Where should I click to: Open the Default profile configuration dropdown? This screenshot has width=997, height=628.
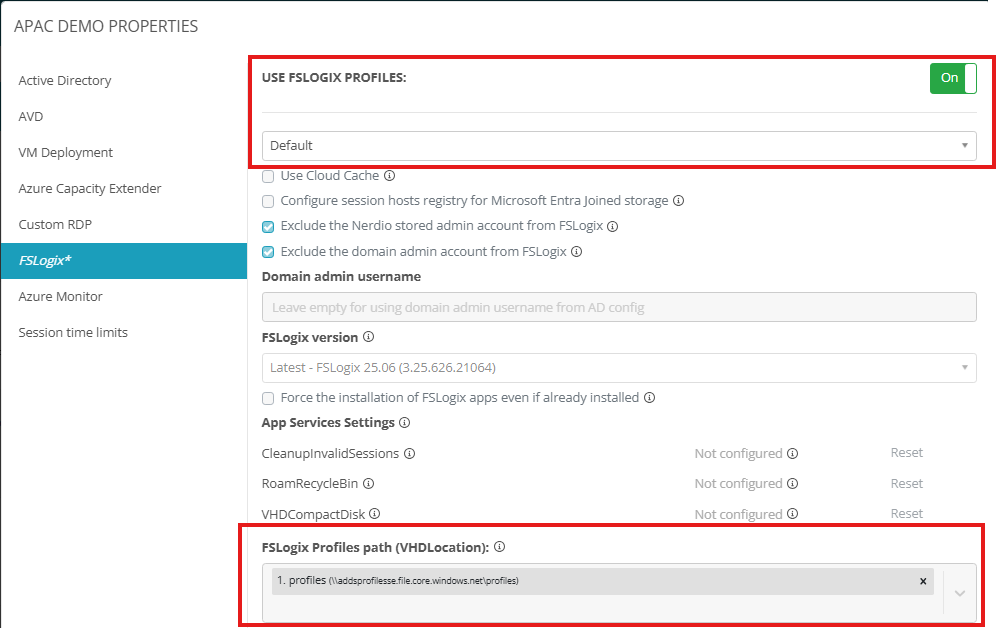click(619, 146)
